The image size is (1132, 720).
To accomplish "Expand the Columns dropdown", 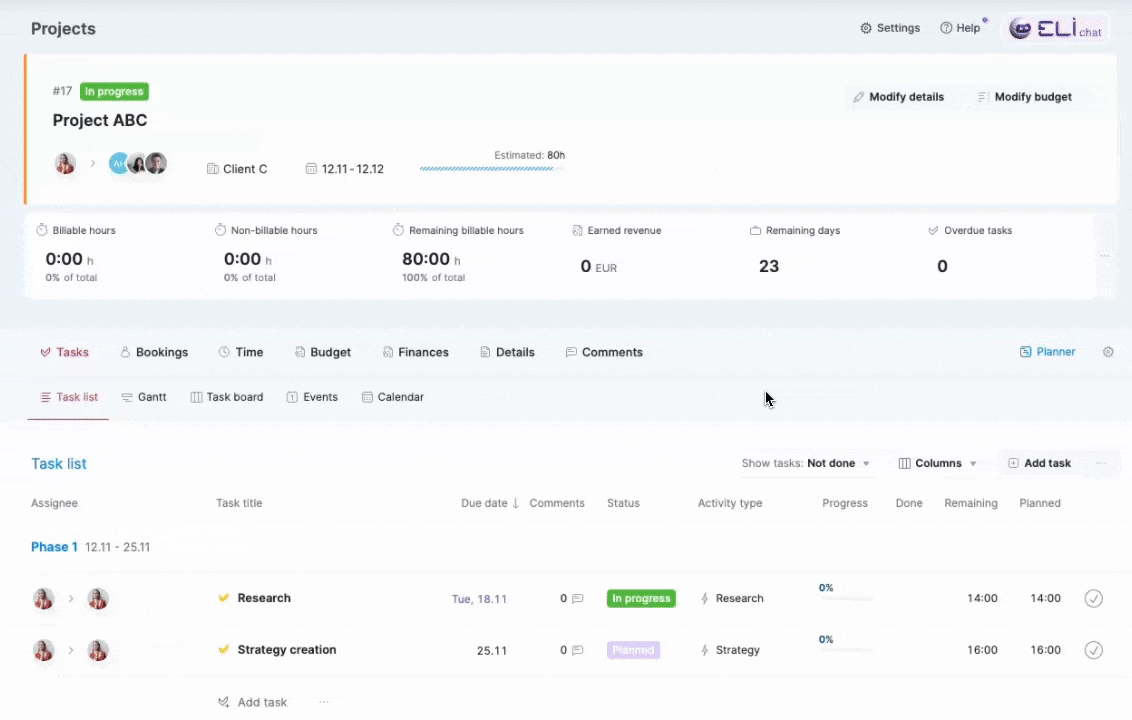I will [937, 464].
